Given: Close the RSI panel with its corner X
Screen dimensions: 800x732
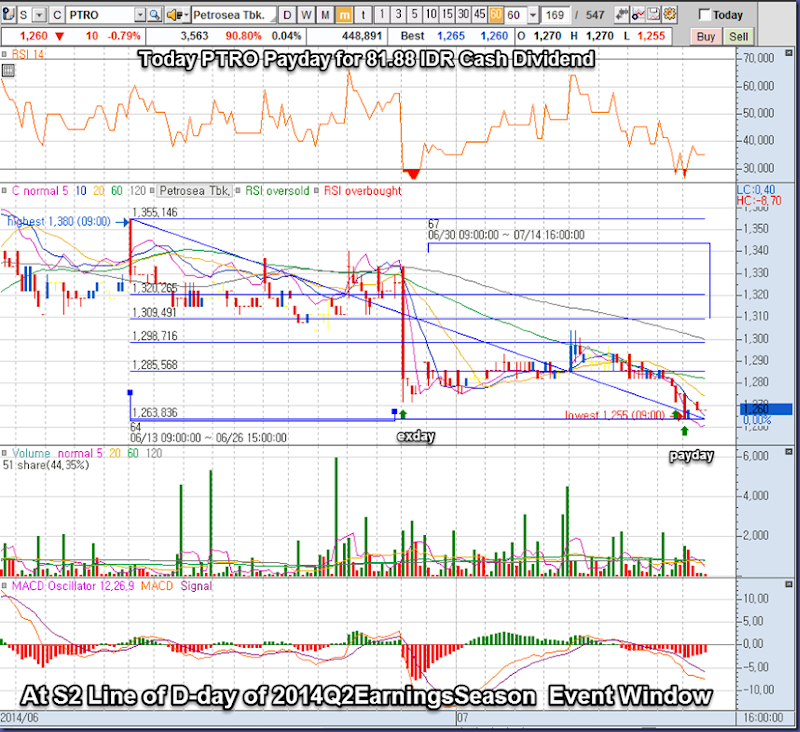Looking at the screenshot, I should [789, 53].
